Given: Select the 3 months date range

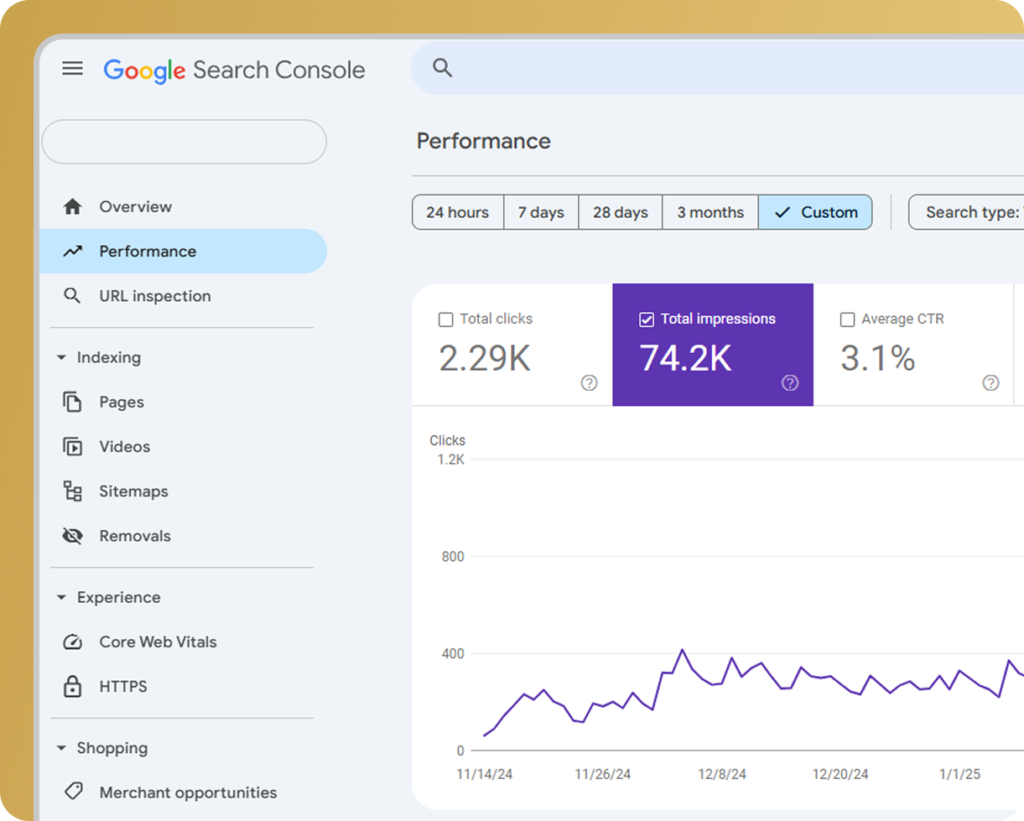Looking at the screenshot, I should [x=710, y=212].
